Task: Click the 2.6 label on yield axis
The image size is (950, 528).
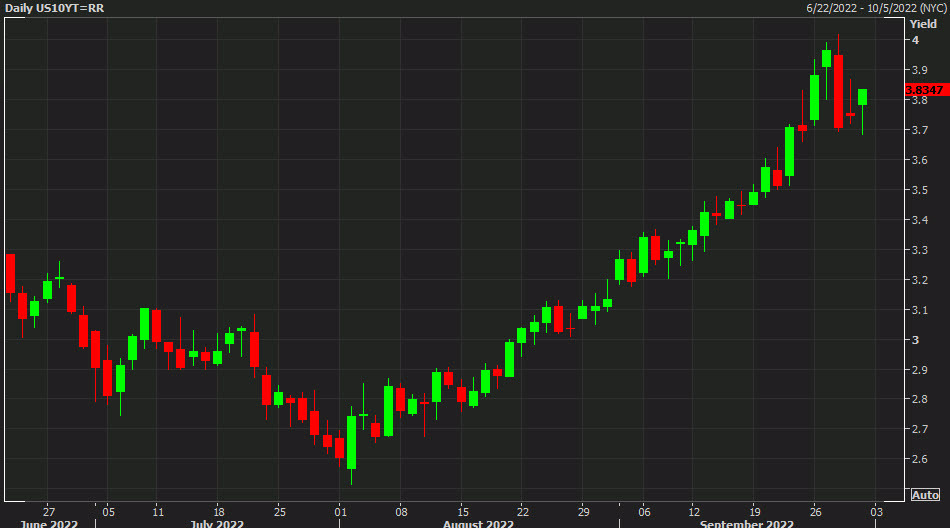Action: (x=918, y=460)
